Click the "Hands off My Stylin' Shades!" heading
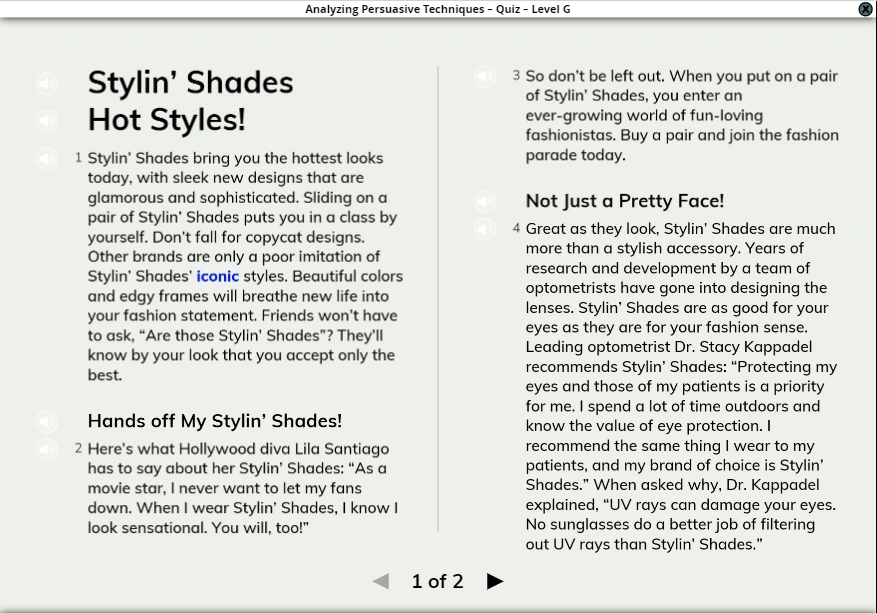877x613 pixels. tap(214, 420)
